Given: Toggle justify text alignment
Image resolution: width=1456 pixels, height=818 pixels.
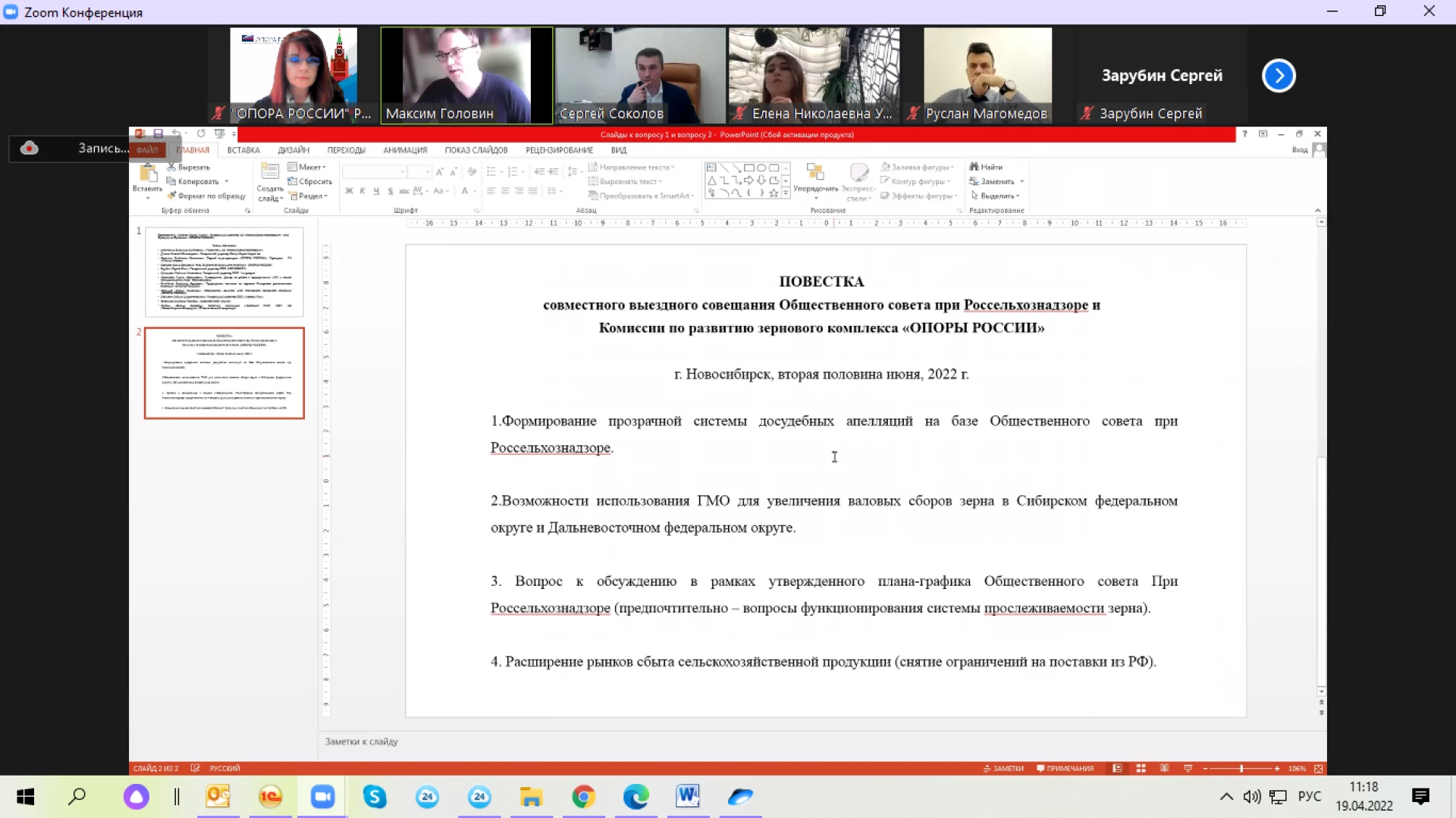Looking at the screenshot, I should 532,191.
